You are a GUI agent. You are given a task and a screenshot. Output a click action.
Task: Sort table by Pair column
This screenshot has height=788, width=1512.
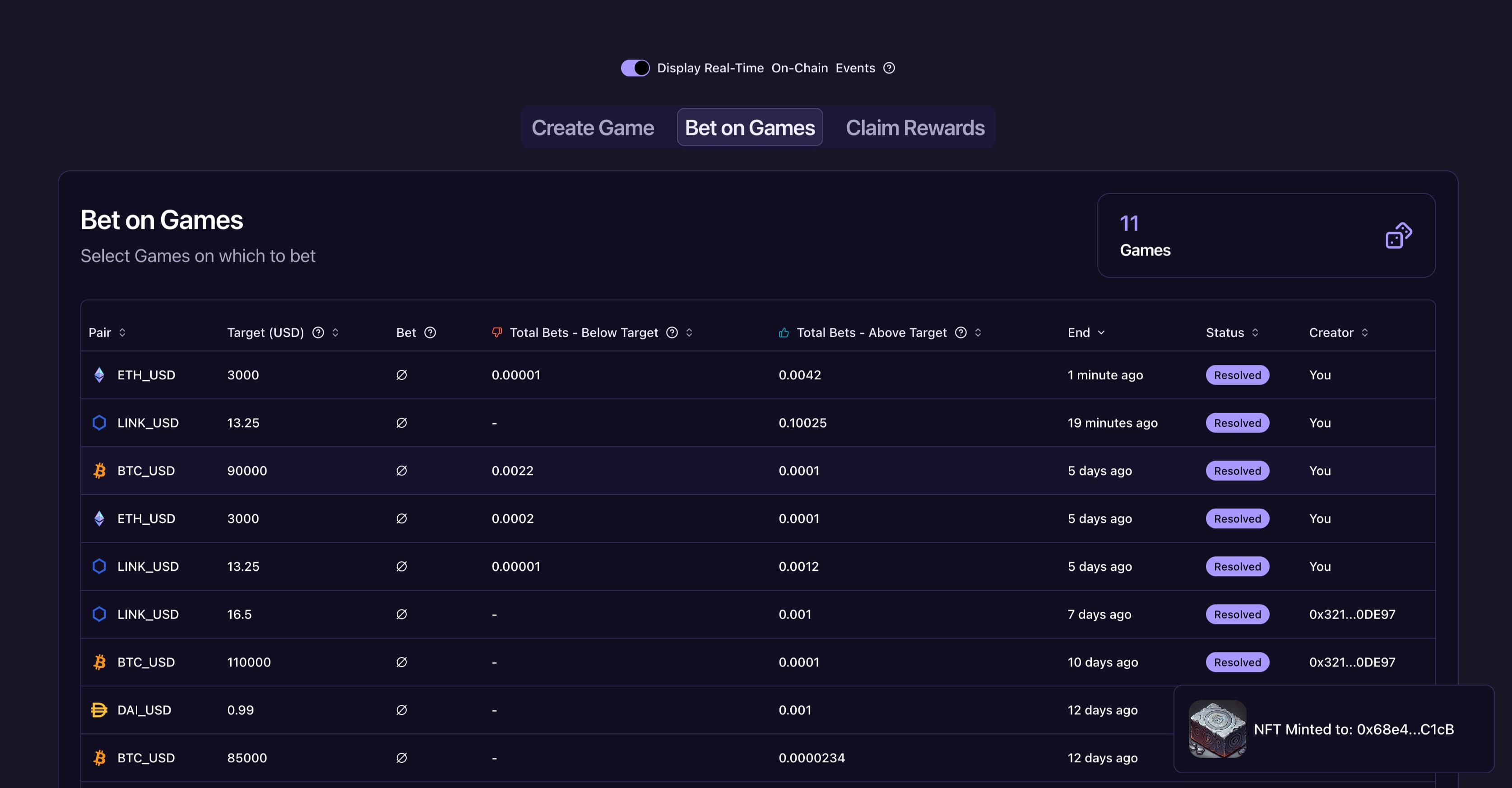coord(122,333)
